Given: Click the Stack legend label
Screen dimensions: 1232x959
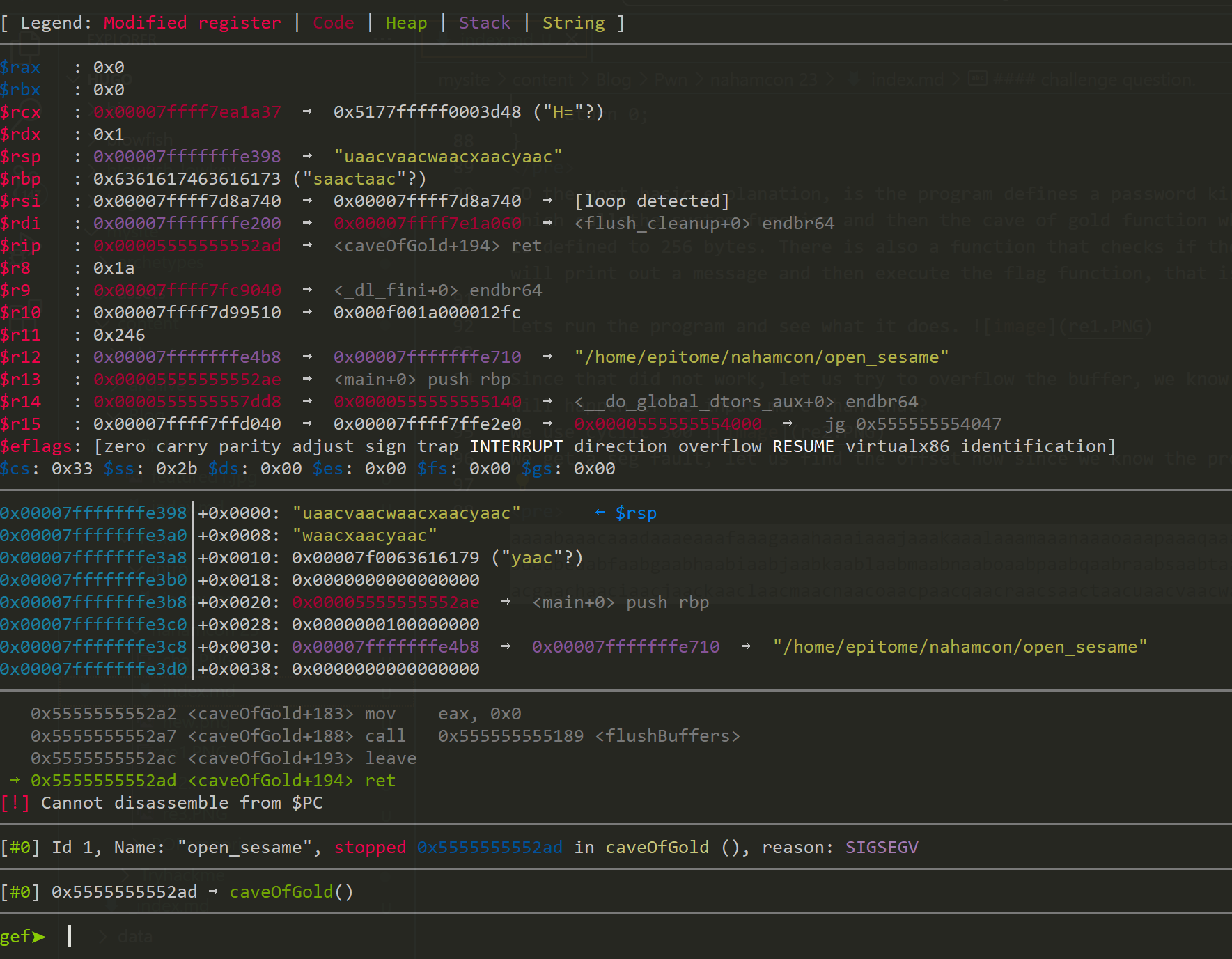Looking at the screenshot, I should pos(485,23).
